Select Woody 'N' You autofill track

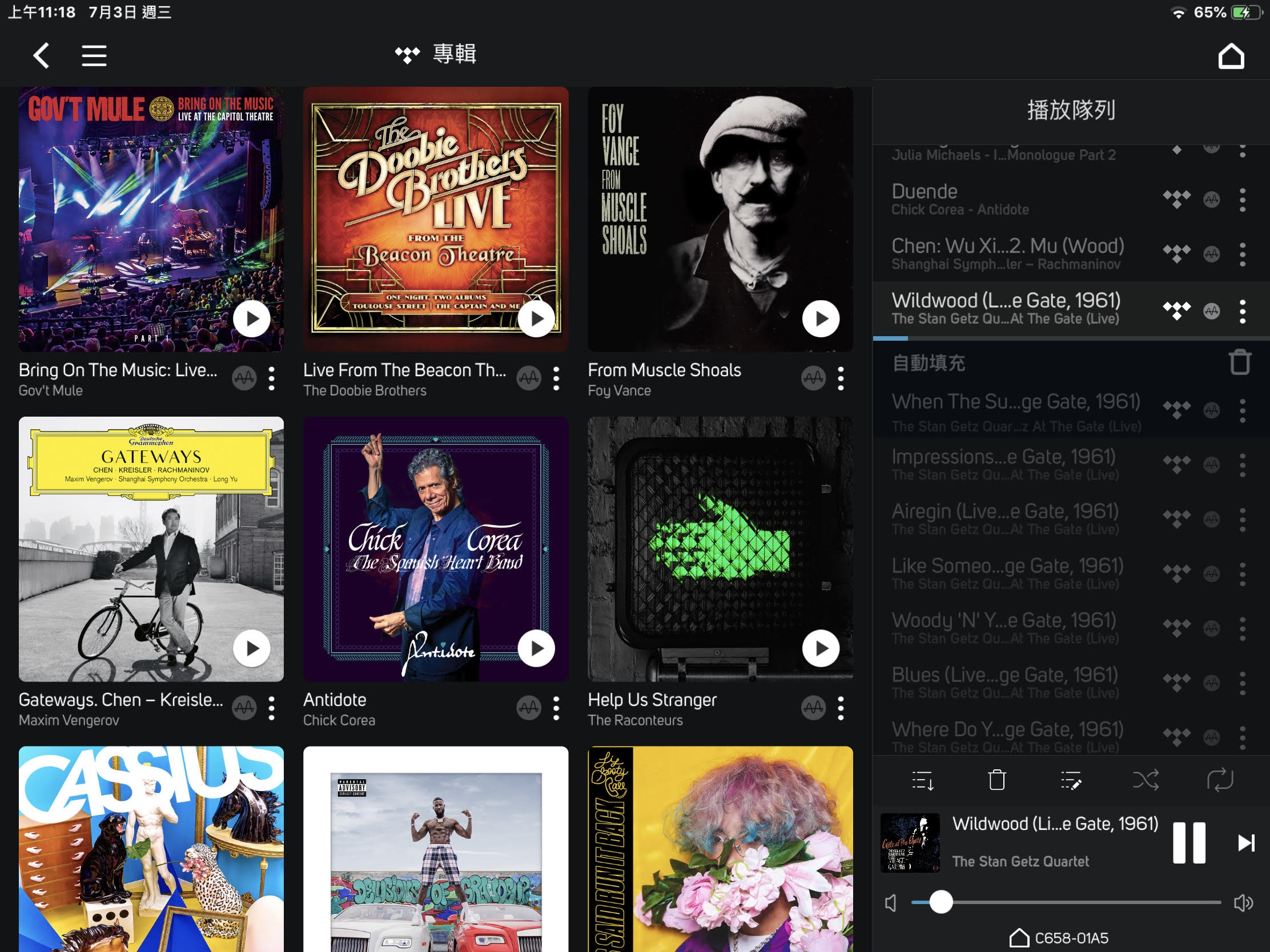coord(1071,628)
